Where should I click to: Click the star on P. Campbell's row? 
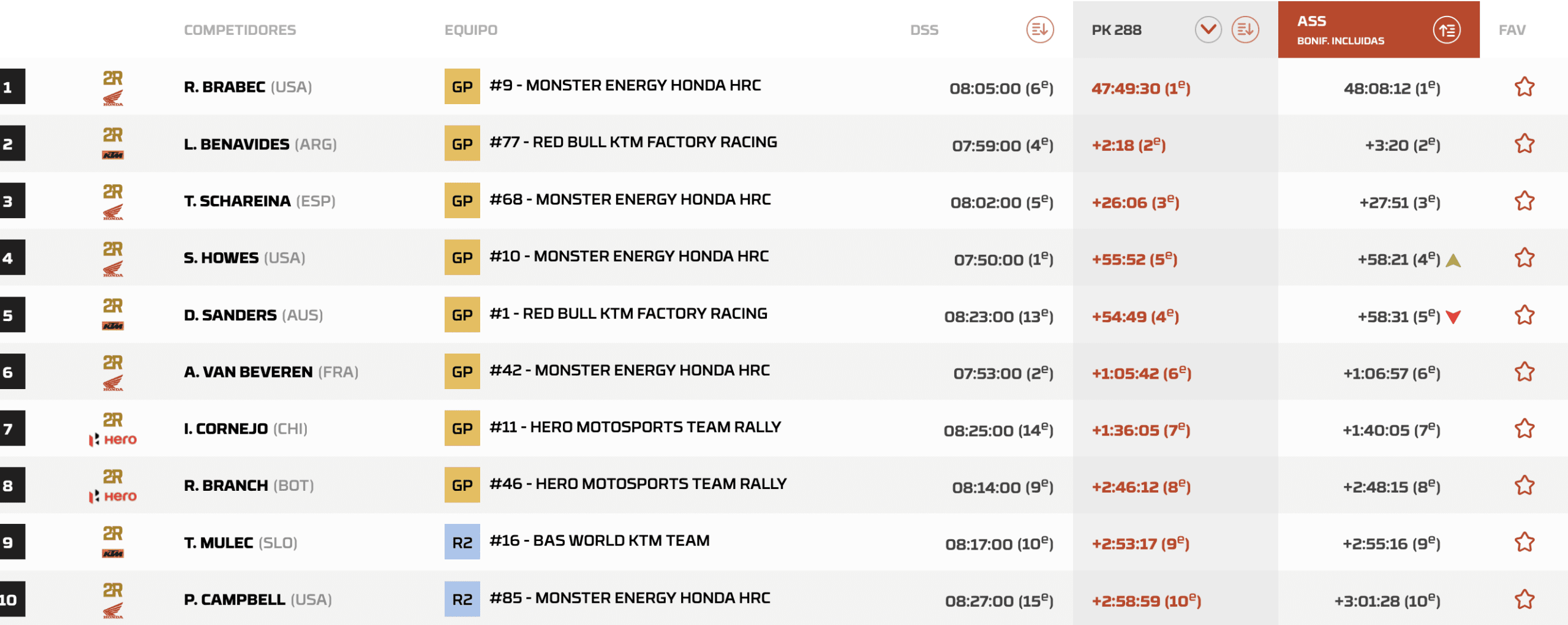pyautogui.click(x=1524, y=599)
